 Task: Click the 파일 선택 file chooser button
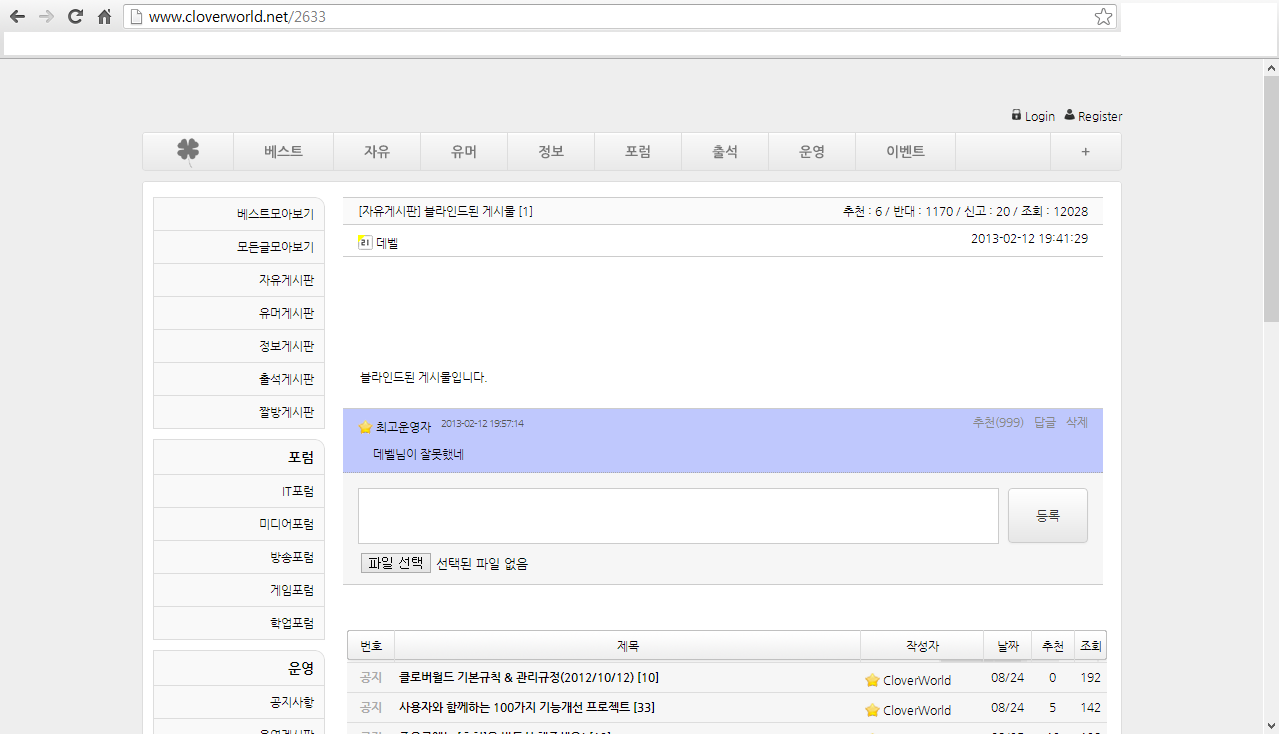[396, 563]
